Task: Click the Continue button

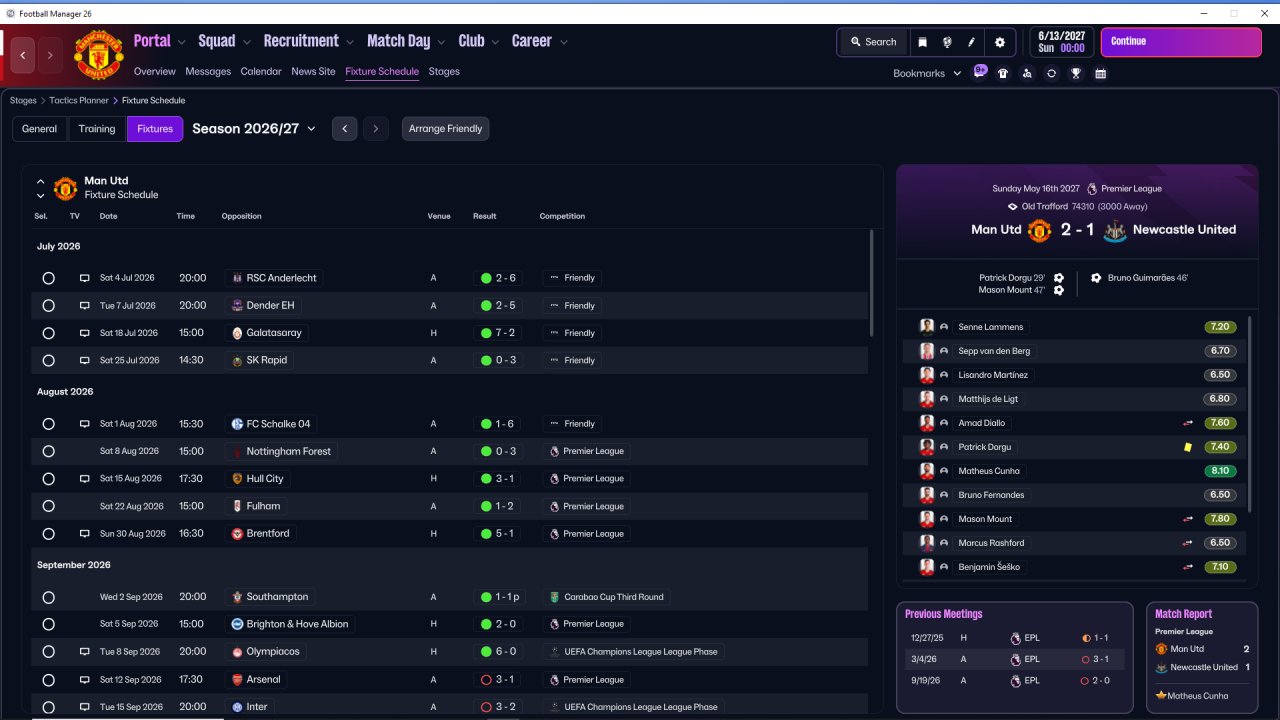Action: click(1181, 42)
